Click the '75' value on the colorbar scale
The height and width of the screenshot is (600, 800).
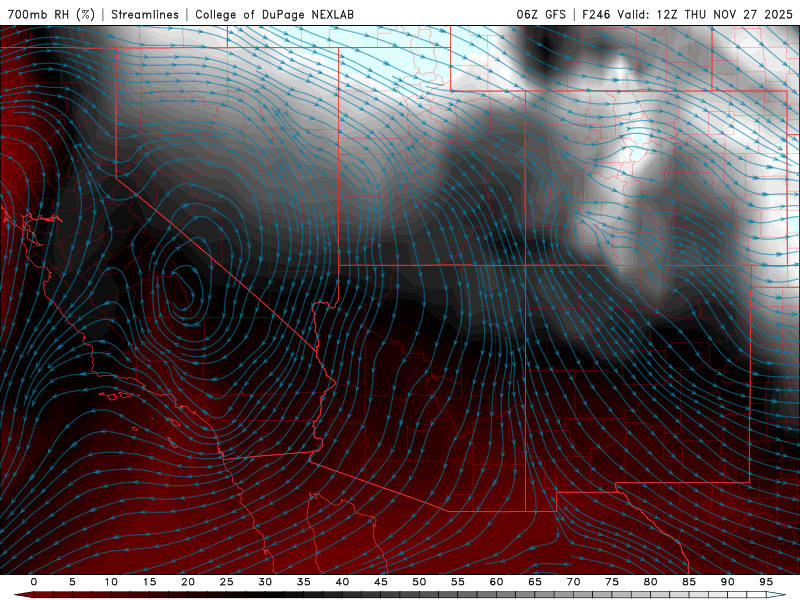tap(612, 582)
